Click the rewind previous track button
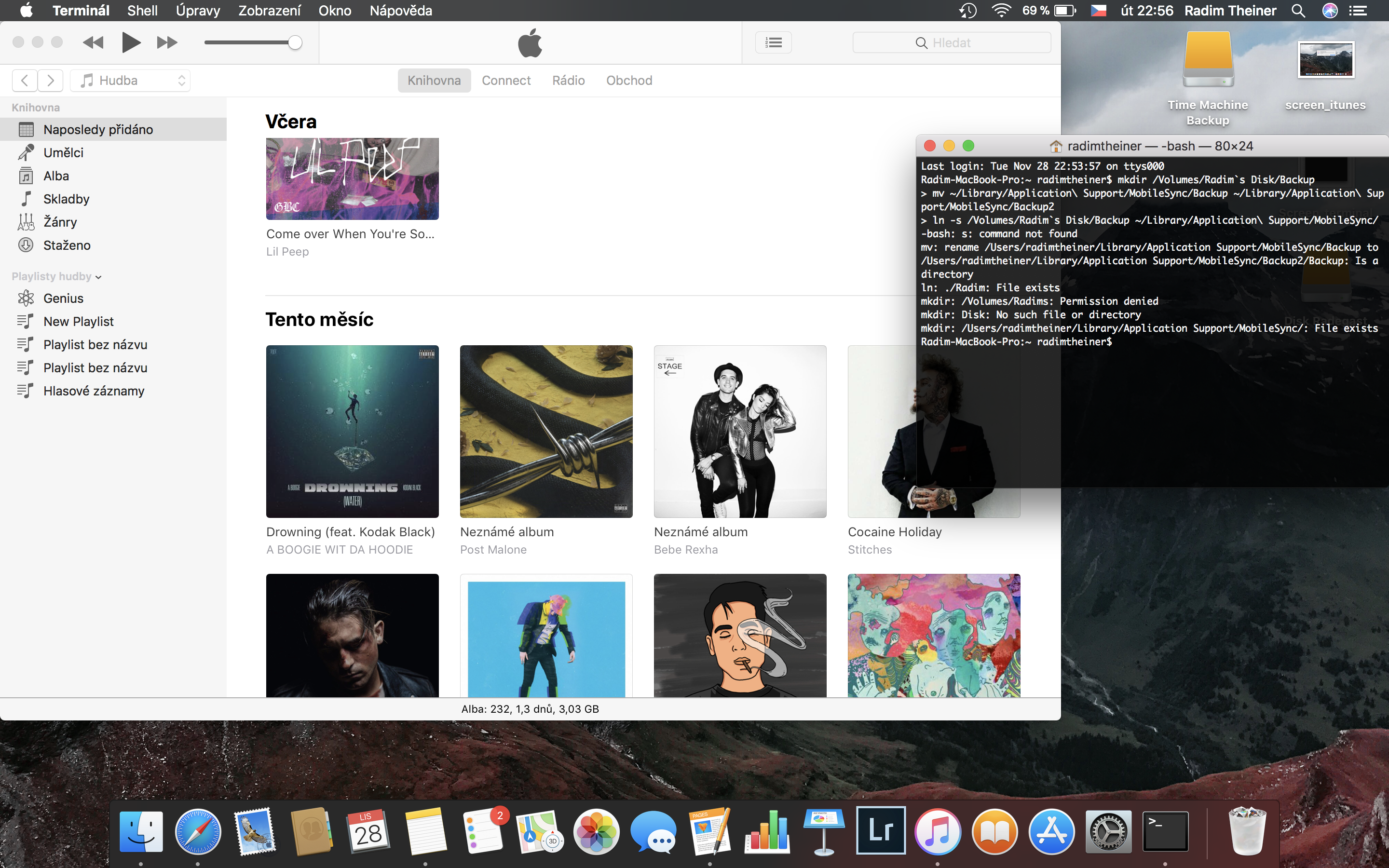 tap(93, 42)
